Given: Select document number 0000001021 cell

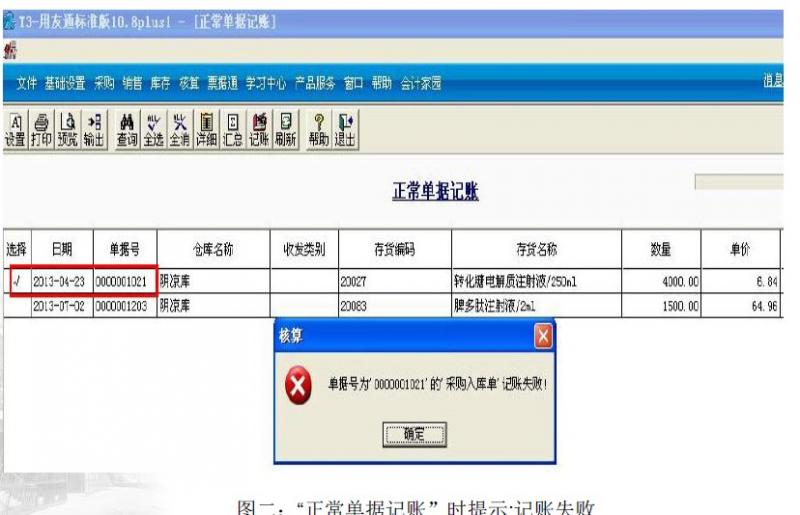Looking at the screenshot, I should click(x=125, y=281).
